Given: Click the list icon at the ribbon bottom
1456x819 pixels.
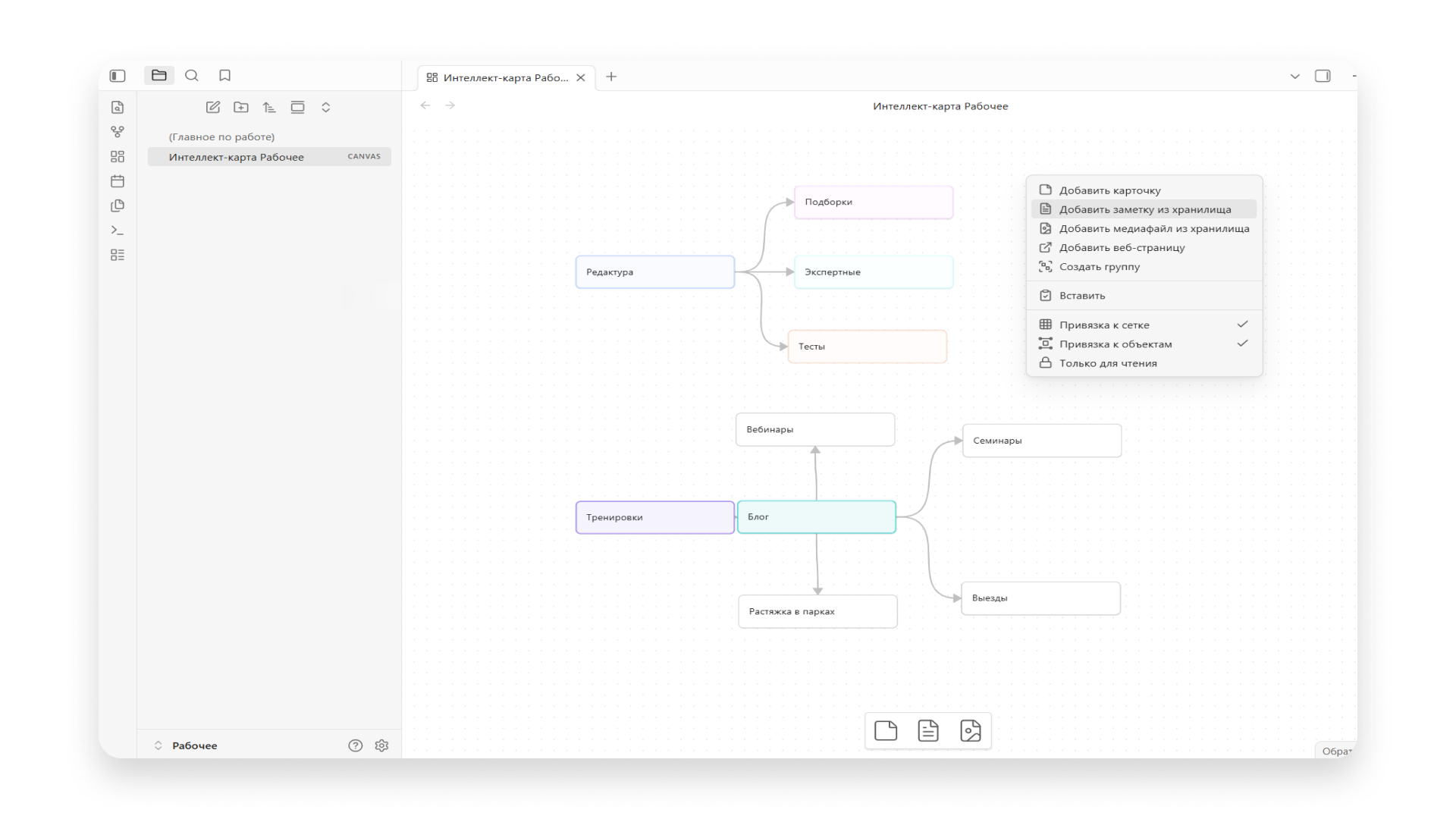Looking at the screenshot, I should pyautogui.click(x=118, y=255).
